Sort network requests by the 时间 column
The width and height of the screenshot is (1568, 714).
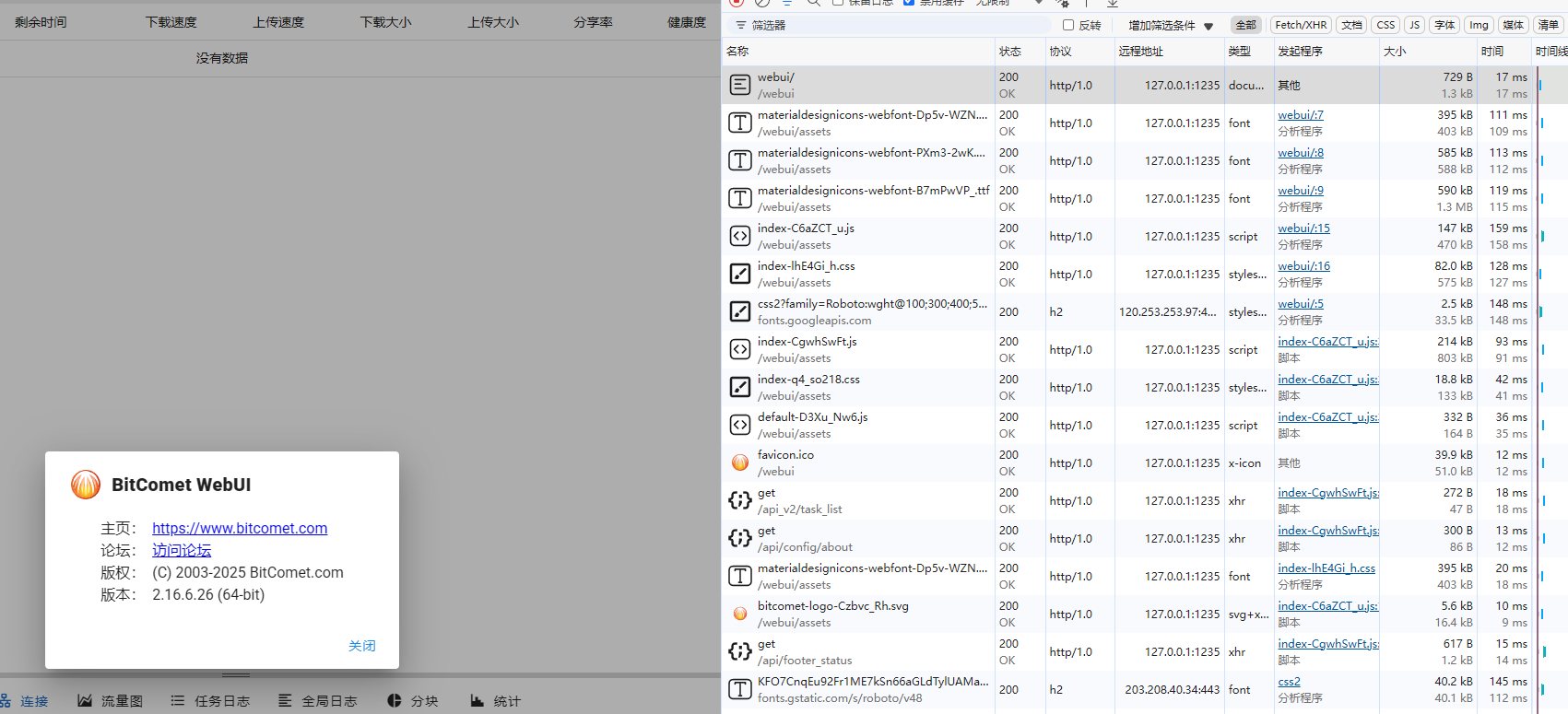(x=1503, y=52)
